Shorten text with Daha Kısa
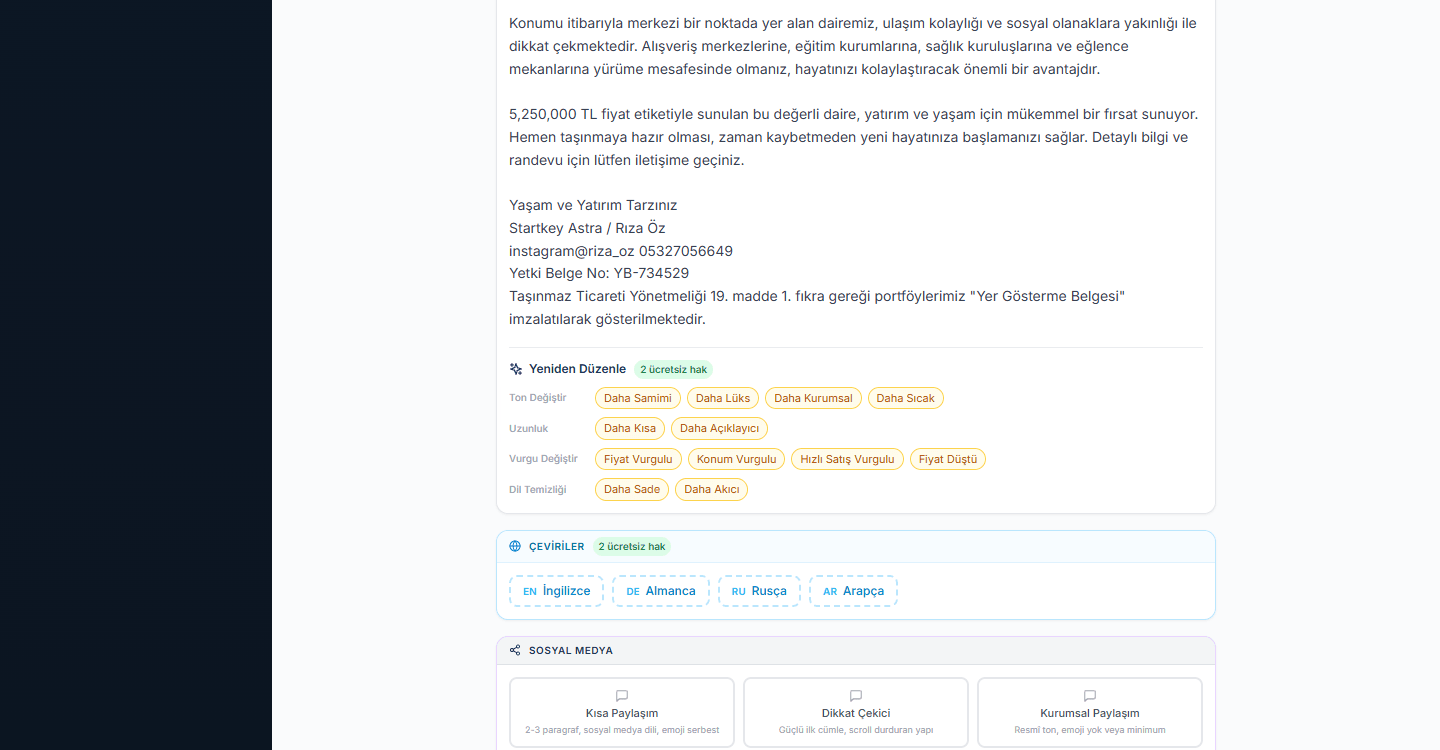Image resolution: width=1440 pixels, height=750 pixels. [629, 429]
